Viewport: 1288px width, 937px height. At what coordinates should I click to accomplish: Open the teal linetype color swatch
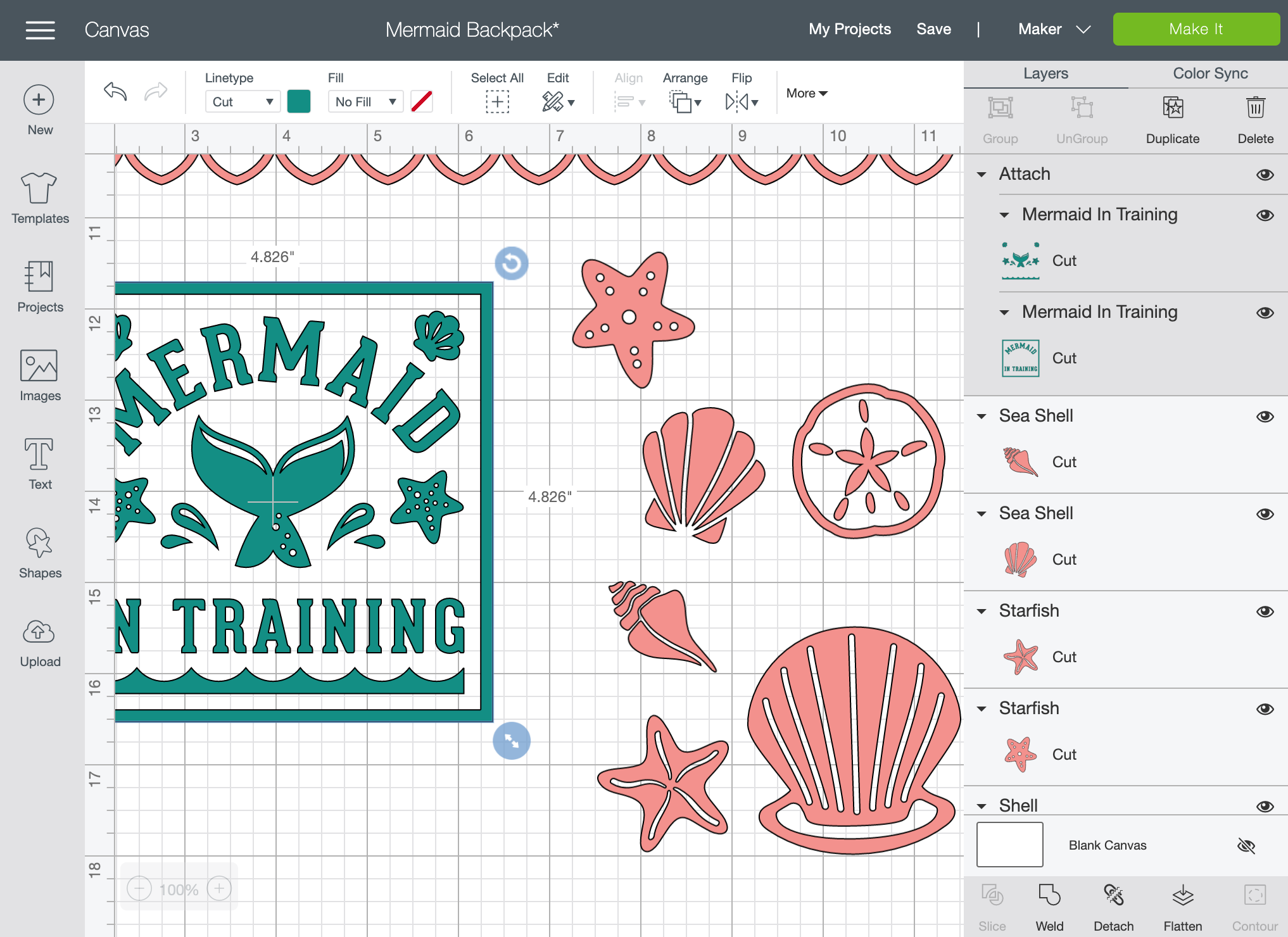(x=298, y=101)
